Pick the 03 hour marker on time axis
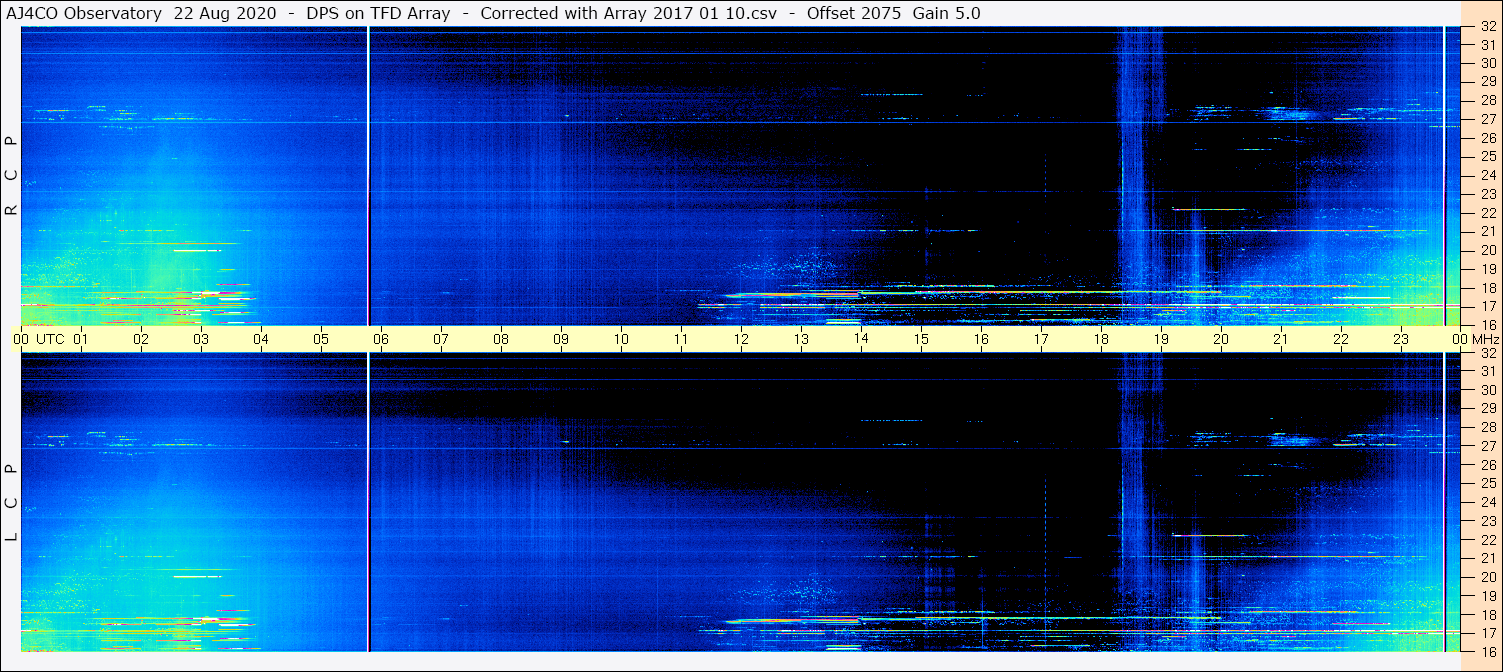Screen dimensions: 1503x672 click(x=201, y=339)
